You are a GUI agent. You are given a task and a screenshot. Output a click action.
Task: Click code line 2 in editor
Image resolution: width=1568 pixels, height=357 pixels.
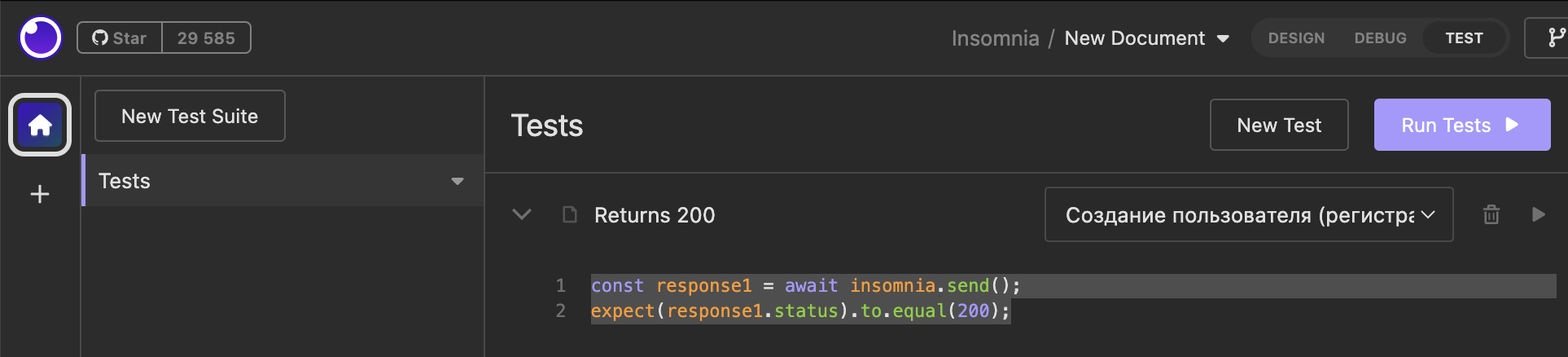pyautogui.click(x=799, y=311)
